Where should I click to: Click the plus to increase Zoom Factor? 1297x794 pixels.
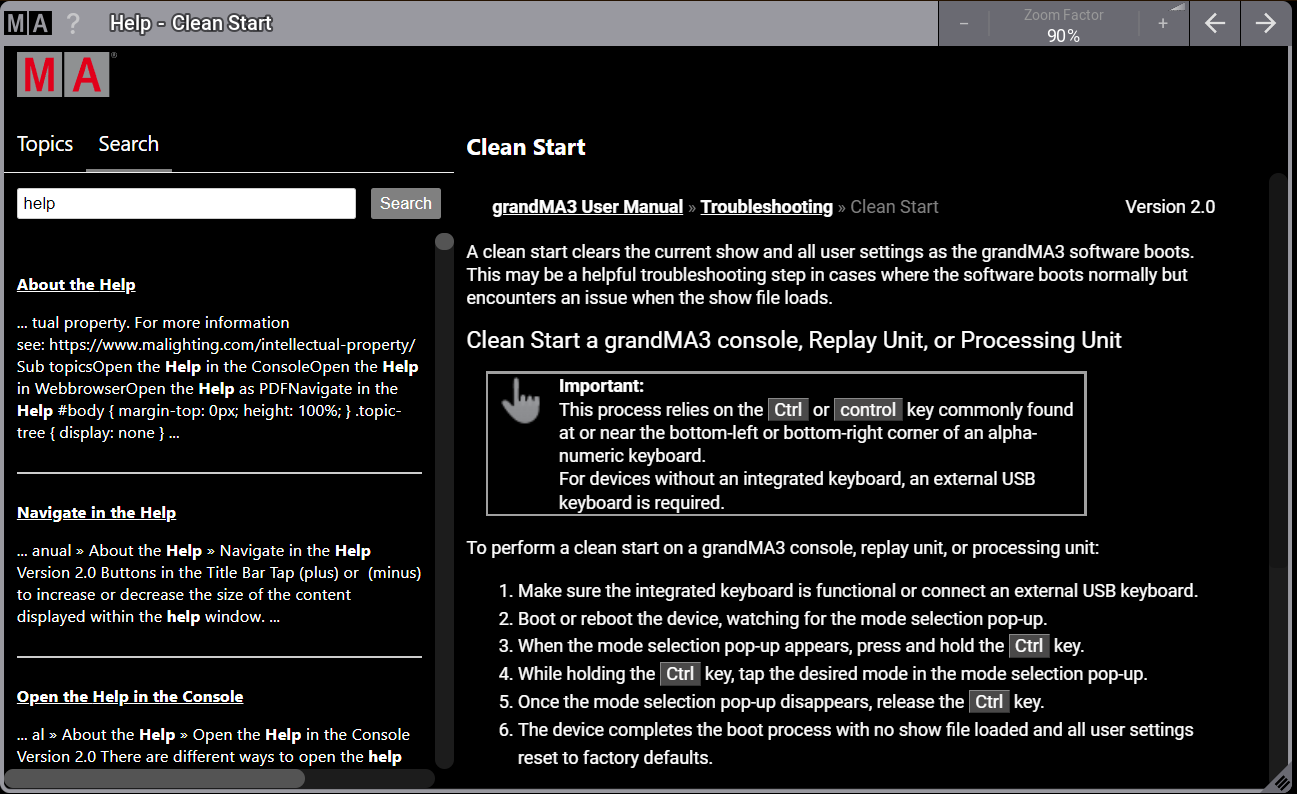click(1163, 22)
